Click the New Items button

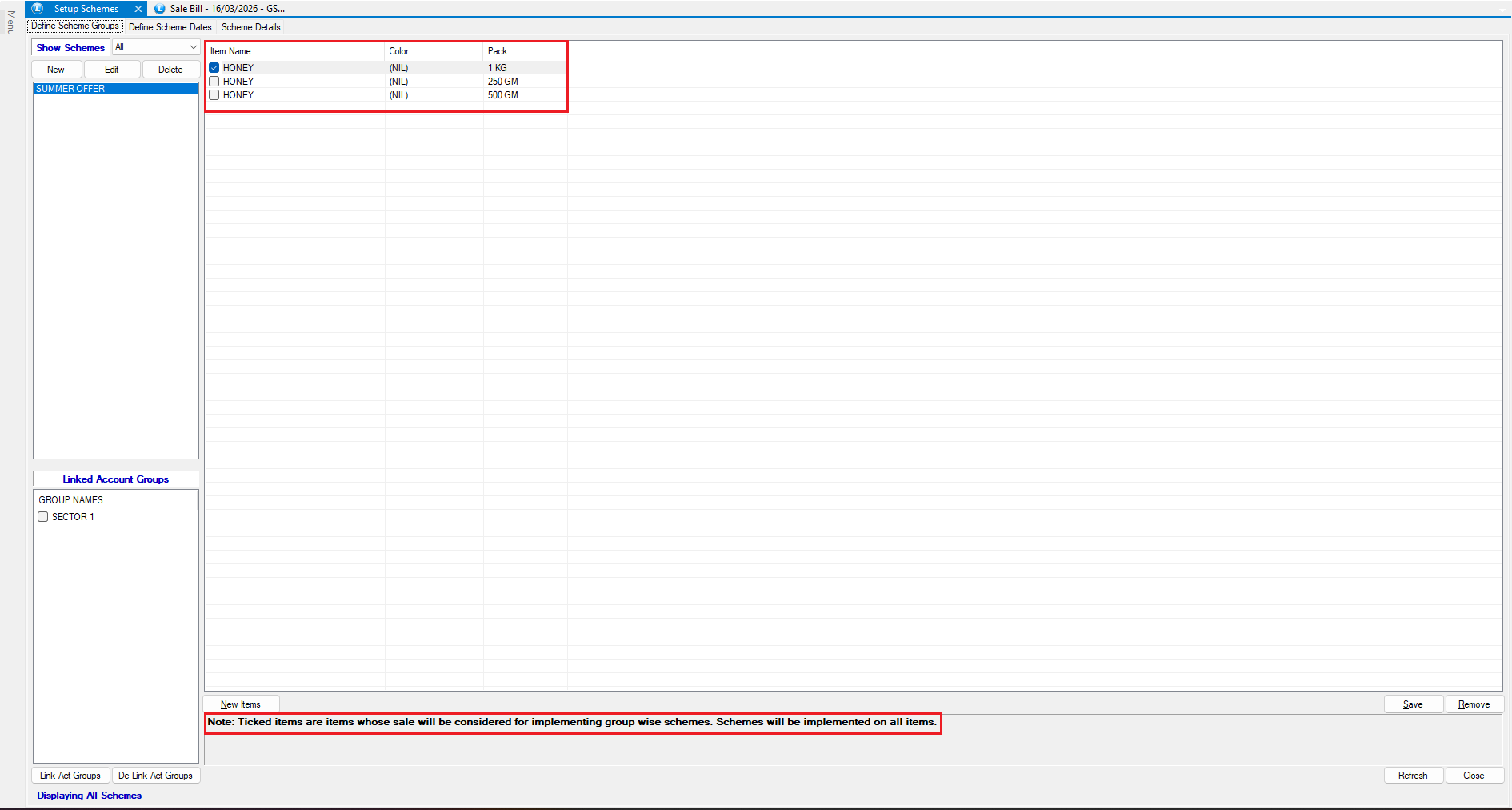(241, 704)
